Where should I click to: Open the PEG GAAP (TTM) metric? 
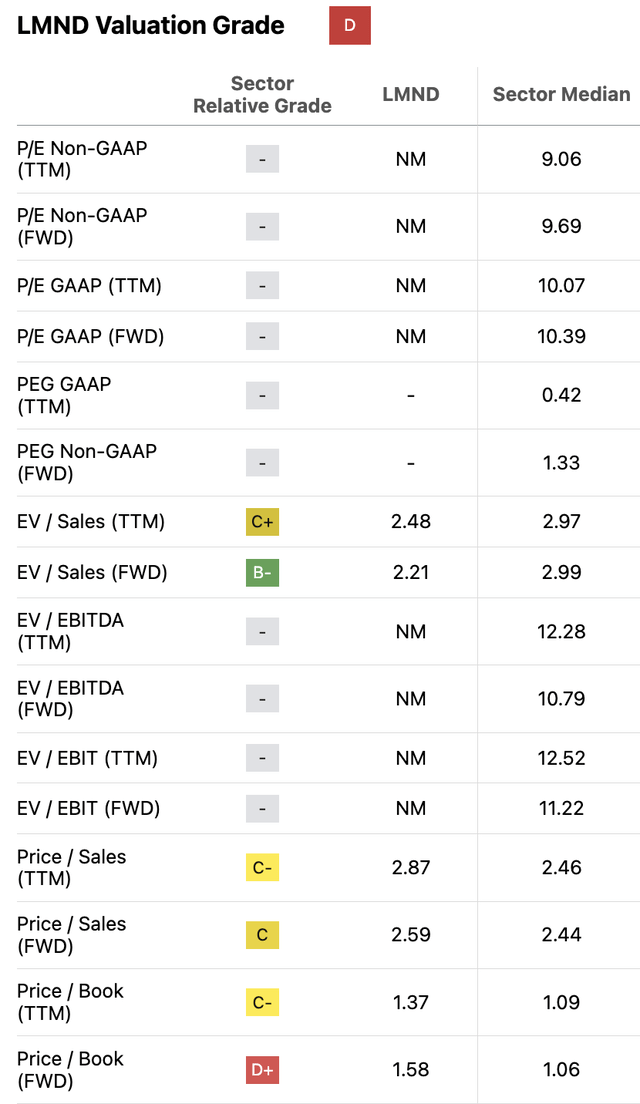click(64, 395)
